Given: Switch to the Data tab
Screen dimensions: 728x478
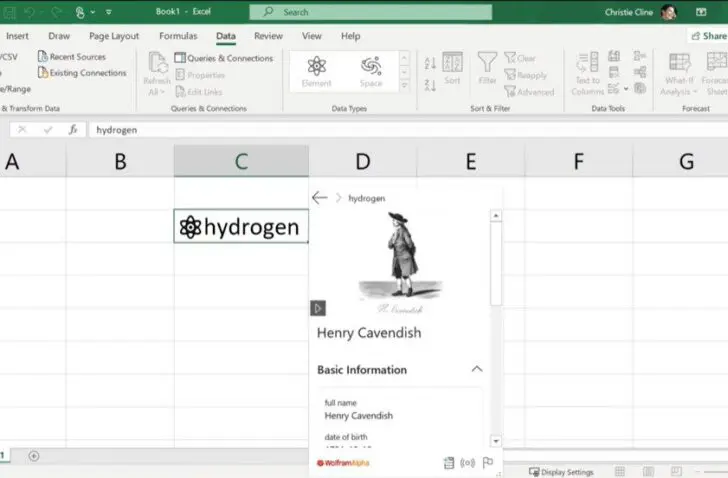Looking at the screenshot, I should click(226, 36).
